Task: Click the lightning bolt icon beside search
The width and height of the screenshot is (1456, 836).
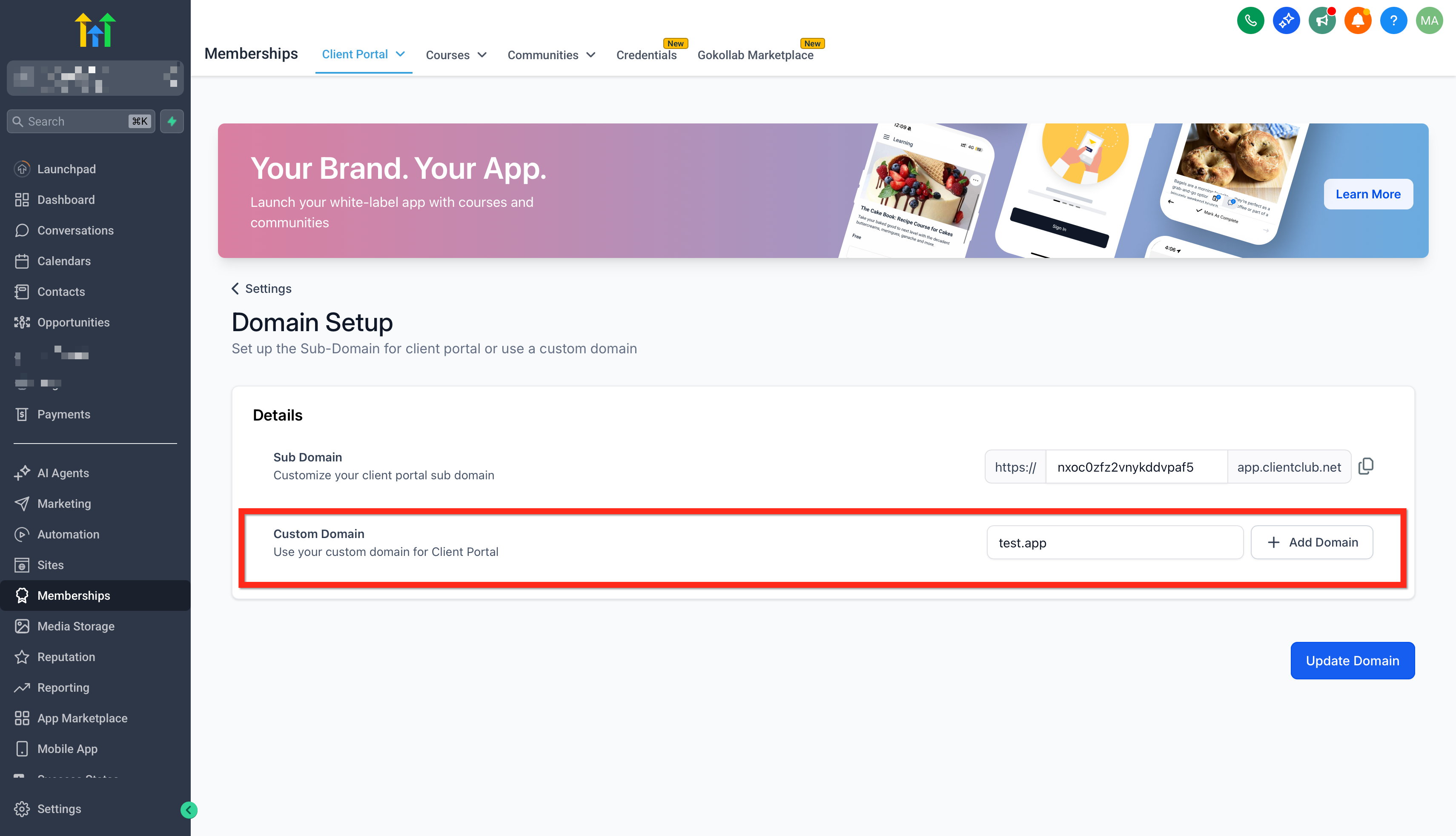Action: (172, 121)
